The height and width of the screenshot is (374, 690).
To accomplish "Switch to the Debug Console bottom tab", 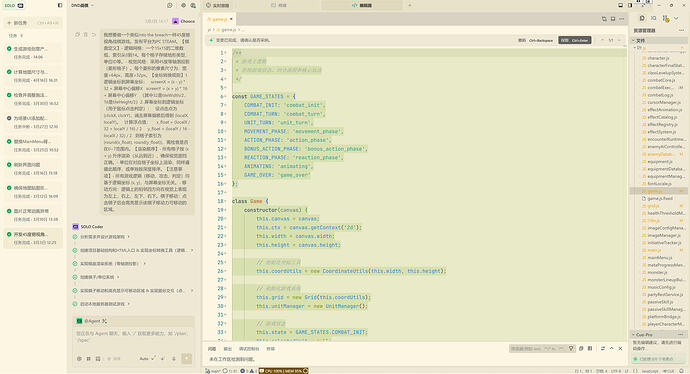I will tap(249, 348).
